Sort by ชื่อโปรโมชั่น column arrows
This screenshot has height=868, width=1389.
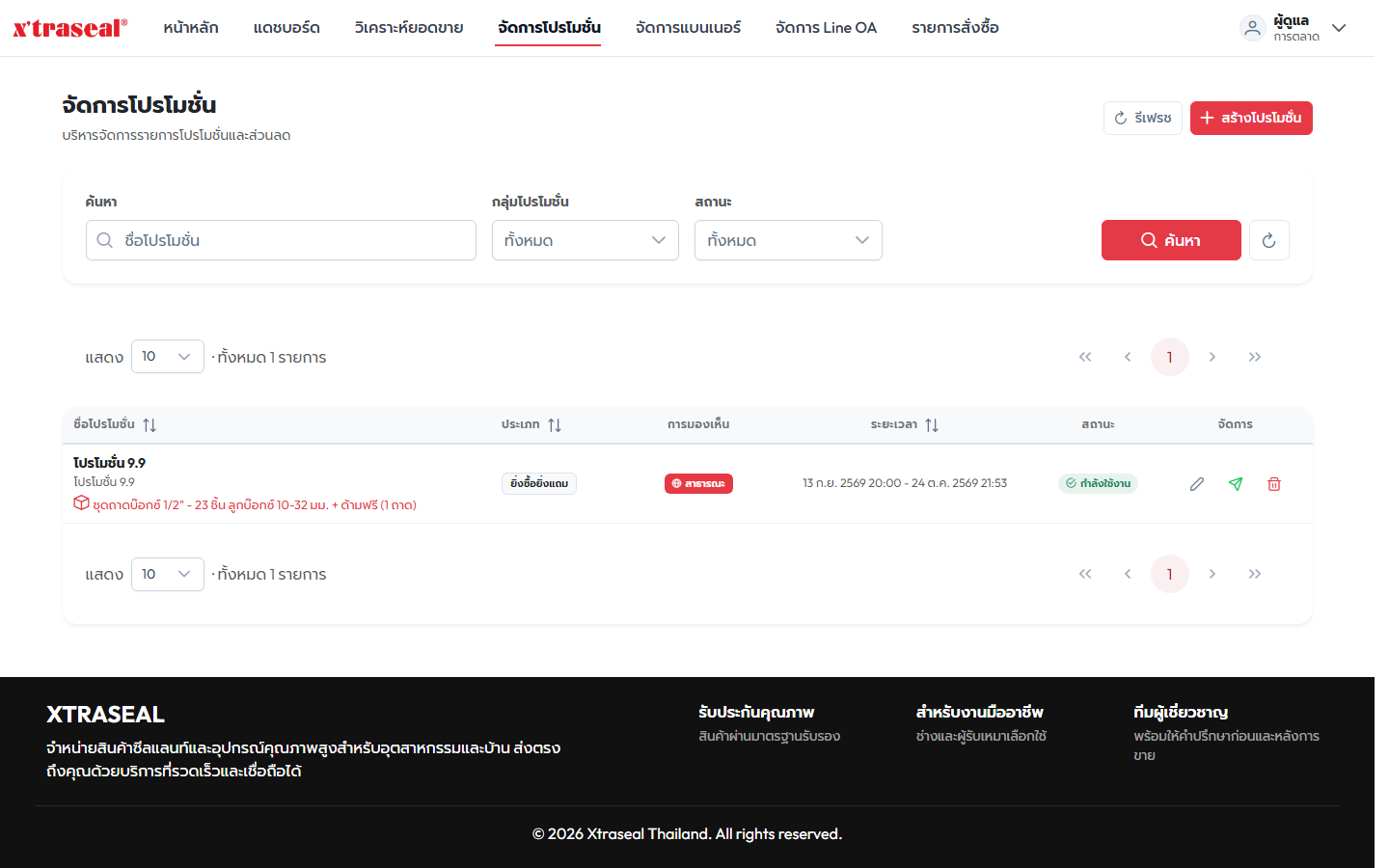click(x=150, y=425)
